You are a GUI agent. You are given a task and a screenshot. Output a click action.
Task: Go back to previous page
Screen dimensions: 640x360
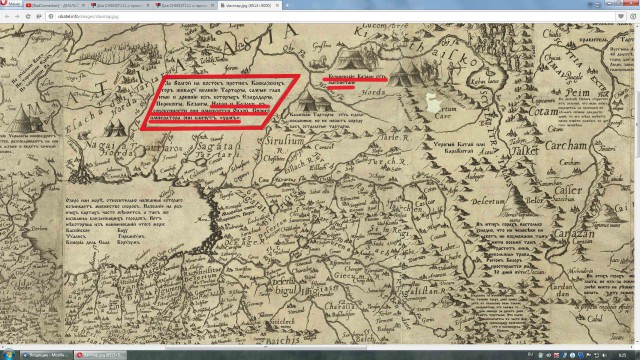tap(7, 16)
